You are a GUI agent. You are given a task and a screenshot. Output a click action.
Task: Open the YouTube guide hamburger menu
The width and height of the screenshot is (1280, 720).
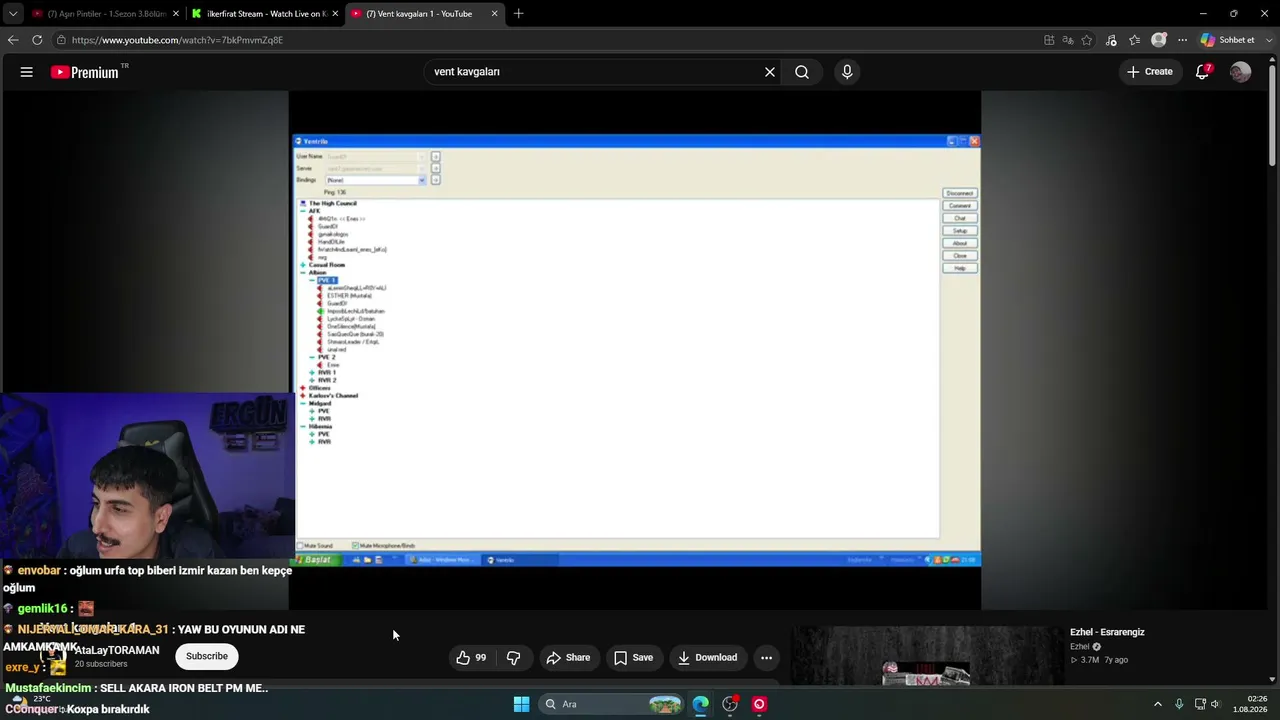[27, 72]
